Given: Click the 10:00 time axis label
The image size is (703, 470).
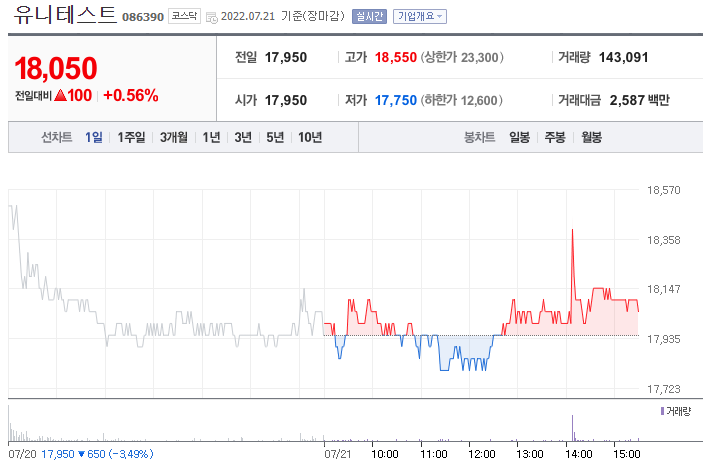Looking at the screenshot, I should (x=385, y=454).
